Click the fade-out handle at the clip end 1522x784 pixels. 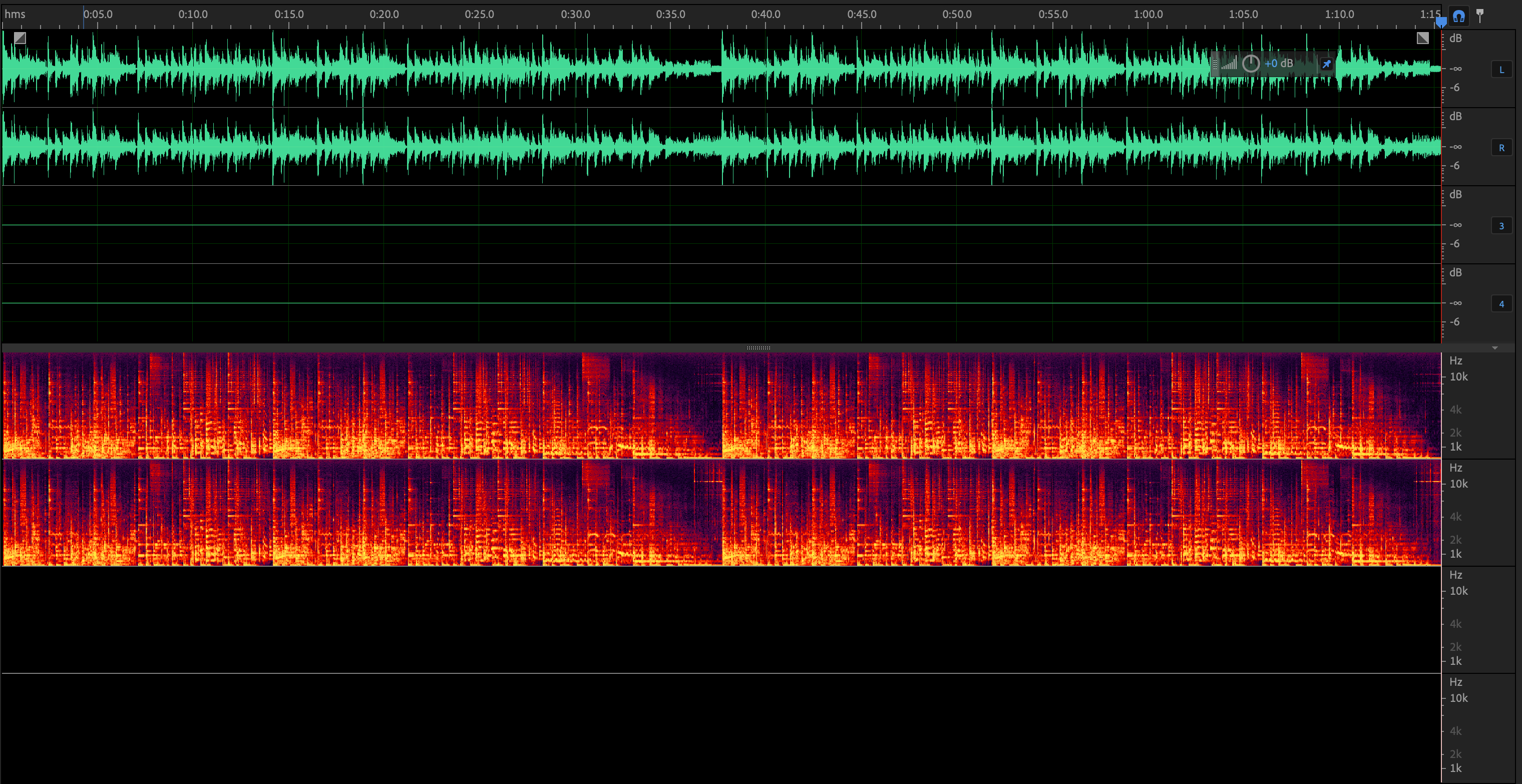(x=1422, y=38)
